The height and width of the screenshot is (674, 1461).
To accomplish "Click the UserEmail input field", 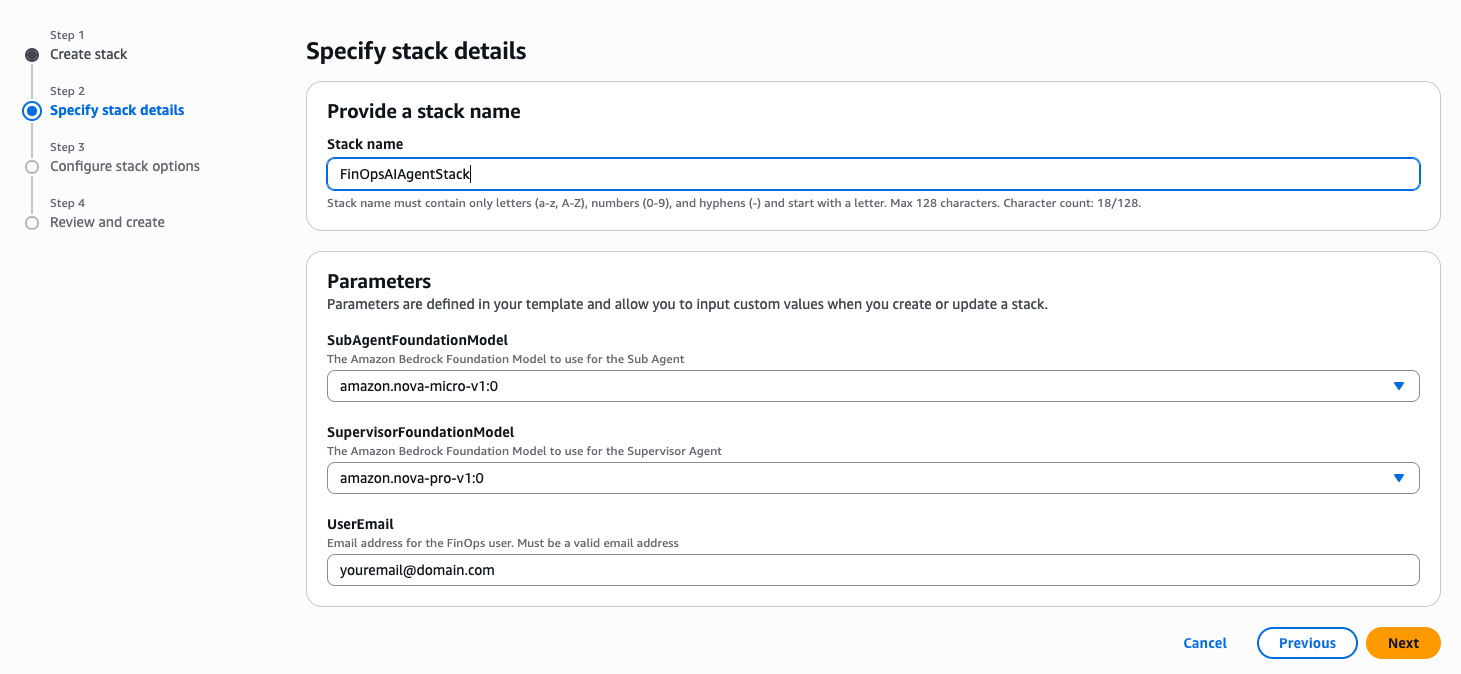I will (x=873, y=570).
